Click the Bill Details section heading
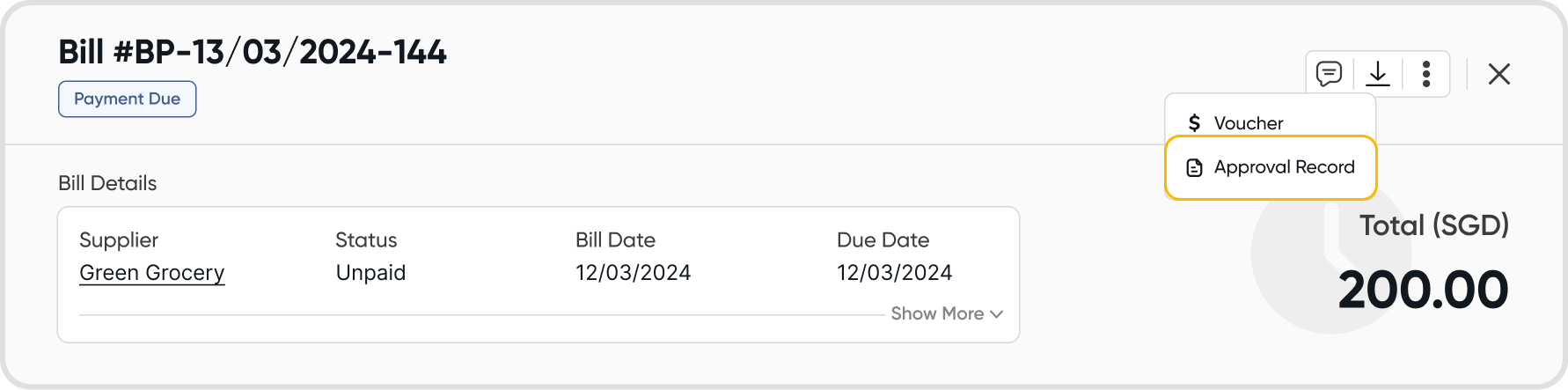The width and height of the screenshot is (1568, 390). pyautogui.click(x=107, y=183)
